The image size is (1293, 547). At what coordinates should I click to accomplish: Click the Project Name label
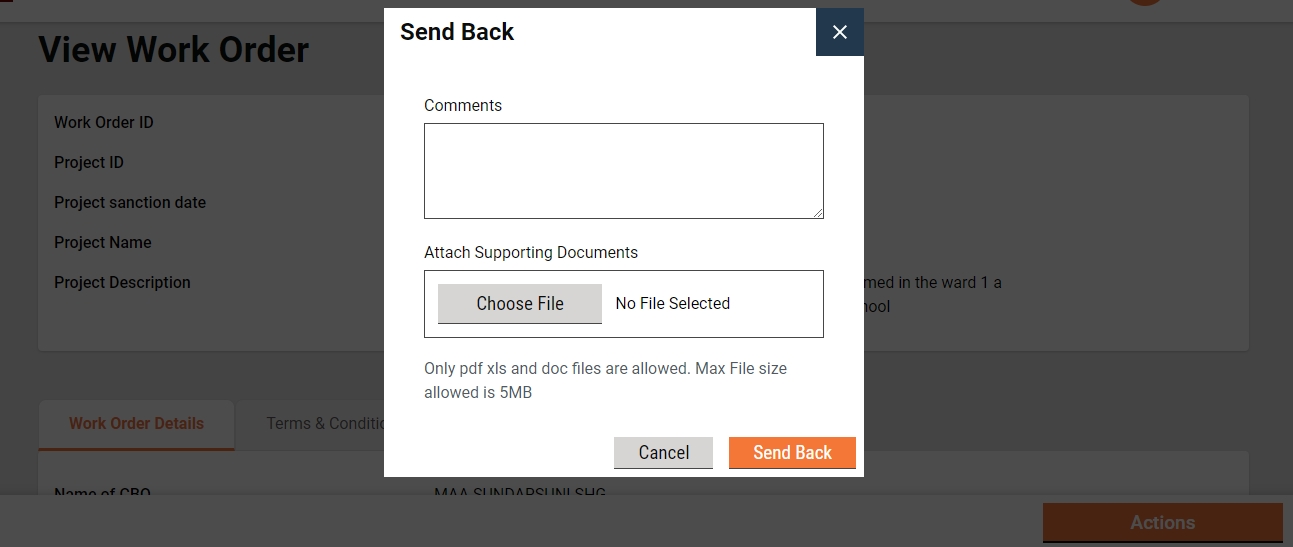(x=103, y=243)
